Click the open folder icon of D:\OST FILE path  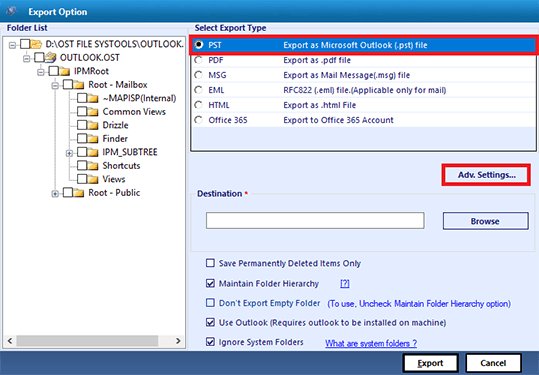coord(36,44)
